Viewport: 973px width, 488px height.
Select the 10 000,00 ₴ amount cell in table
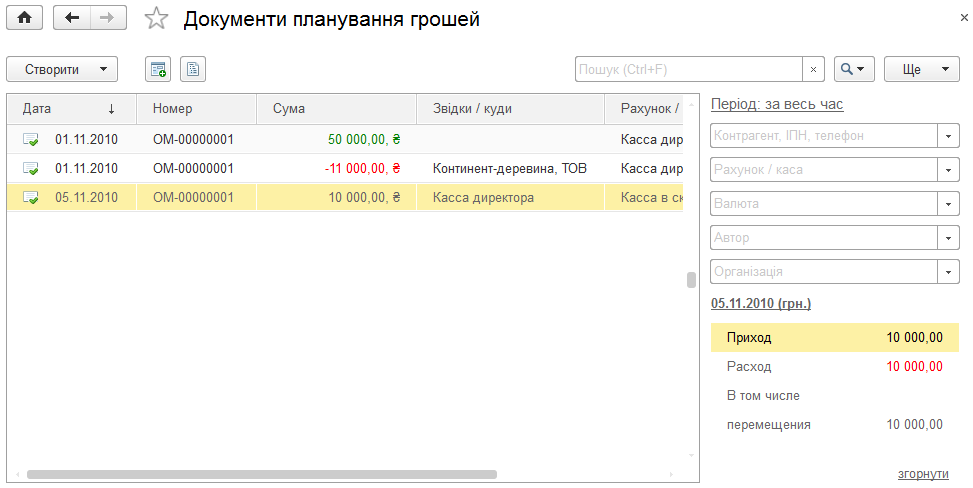point(336,197)
